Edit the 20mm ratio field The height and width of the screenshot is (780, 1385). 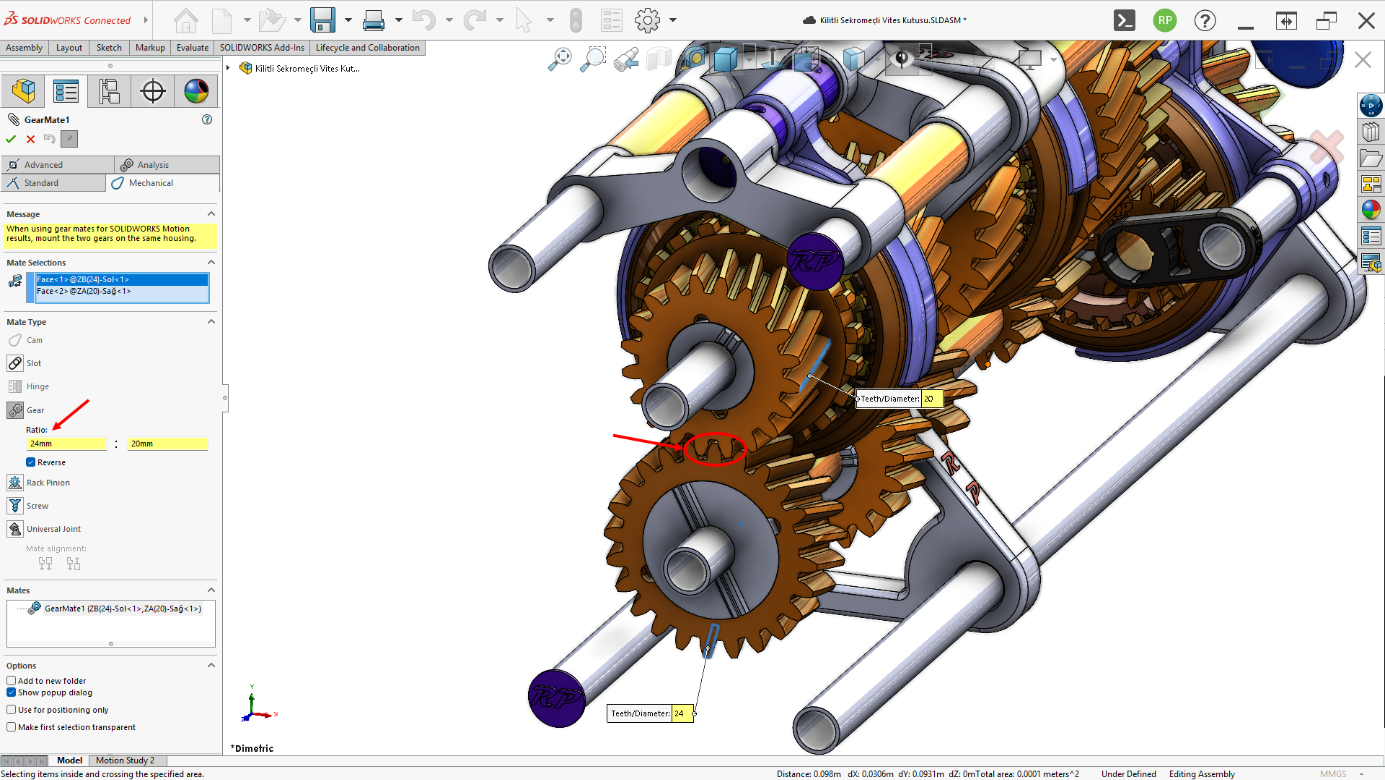[168, 443]
